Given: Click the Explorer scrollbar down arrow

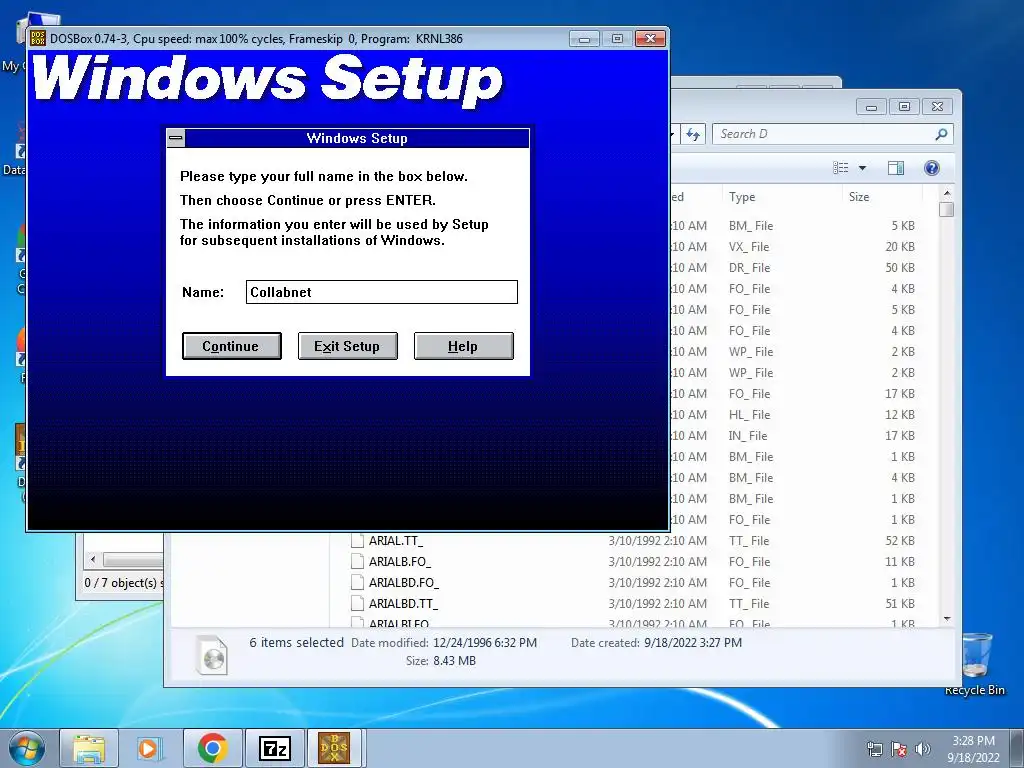Looking at the screenshot, I should coord(947,618).
